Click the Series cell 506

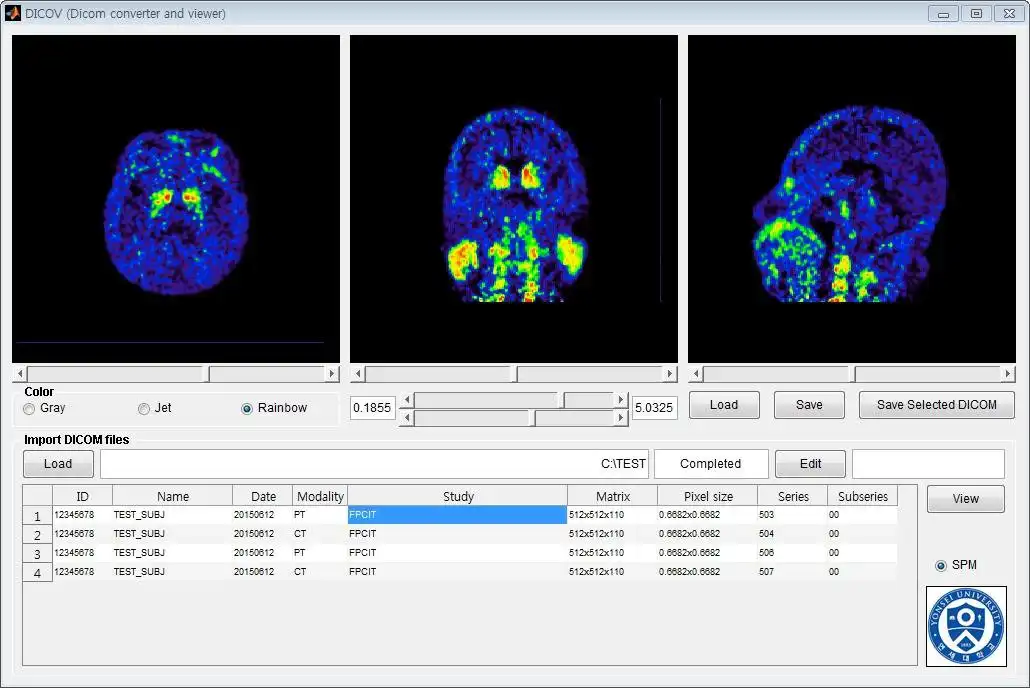click(x=792, y=553)
